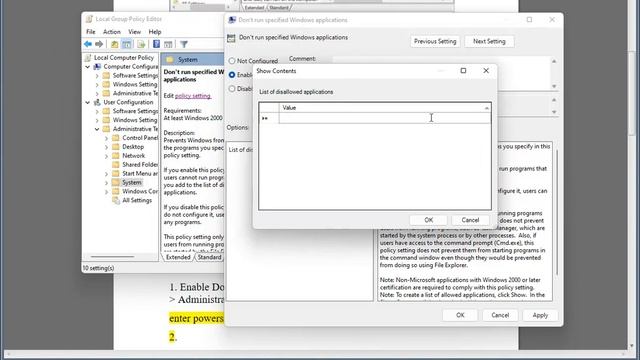Click the Network folder icon in tree
Image resolution: width=640 pixels, height=360 pixels.
pyautogui.click(x=116, y=156)
